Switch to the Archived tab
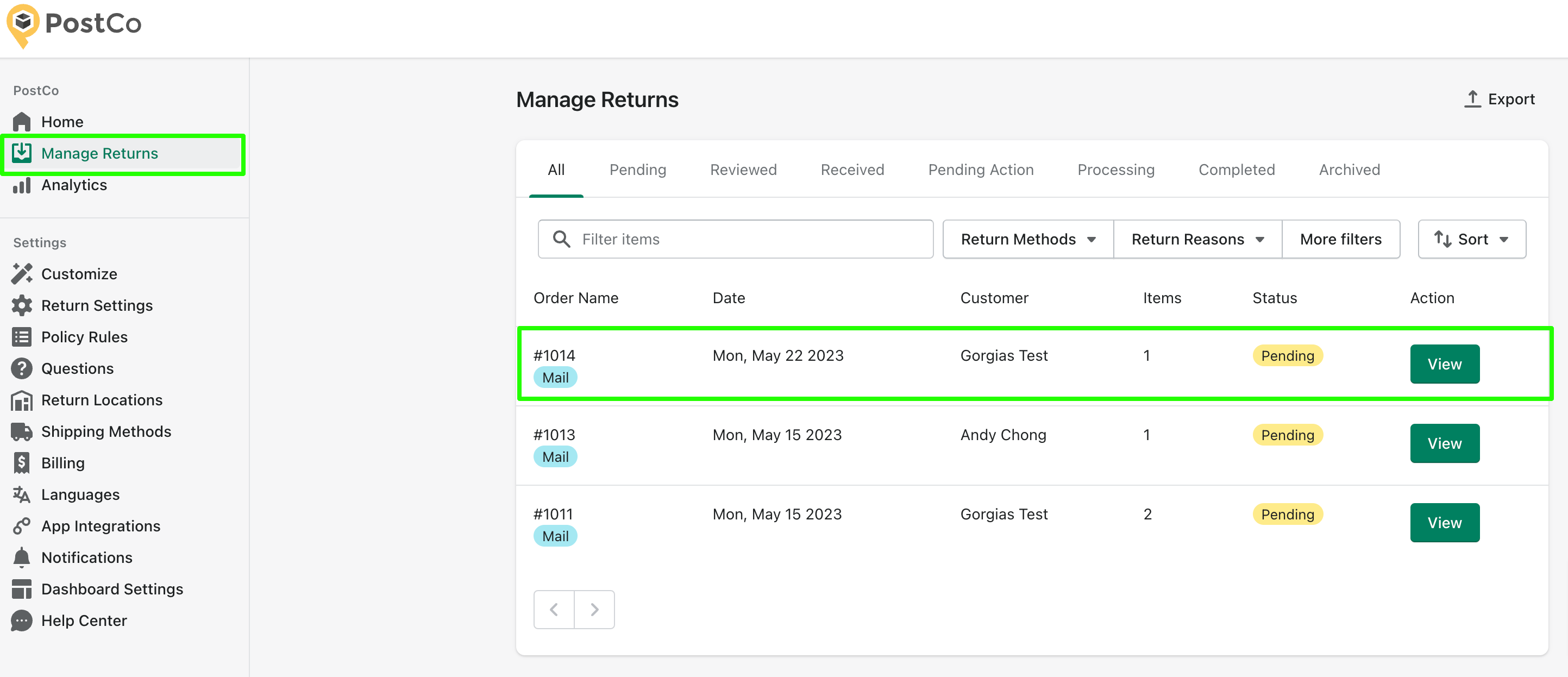 1349,170
